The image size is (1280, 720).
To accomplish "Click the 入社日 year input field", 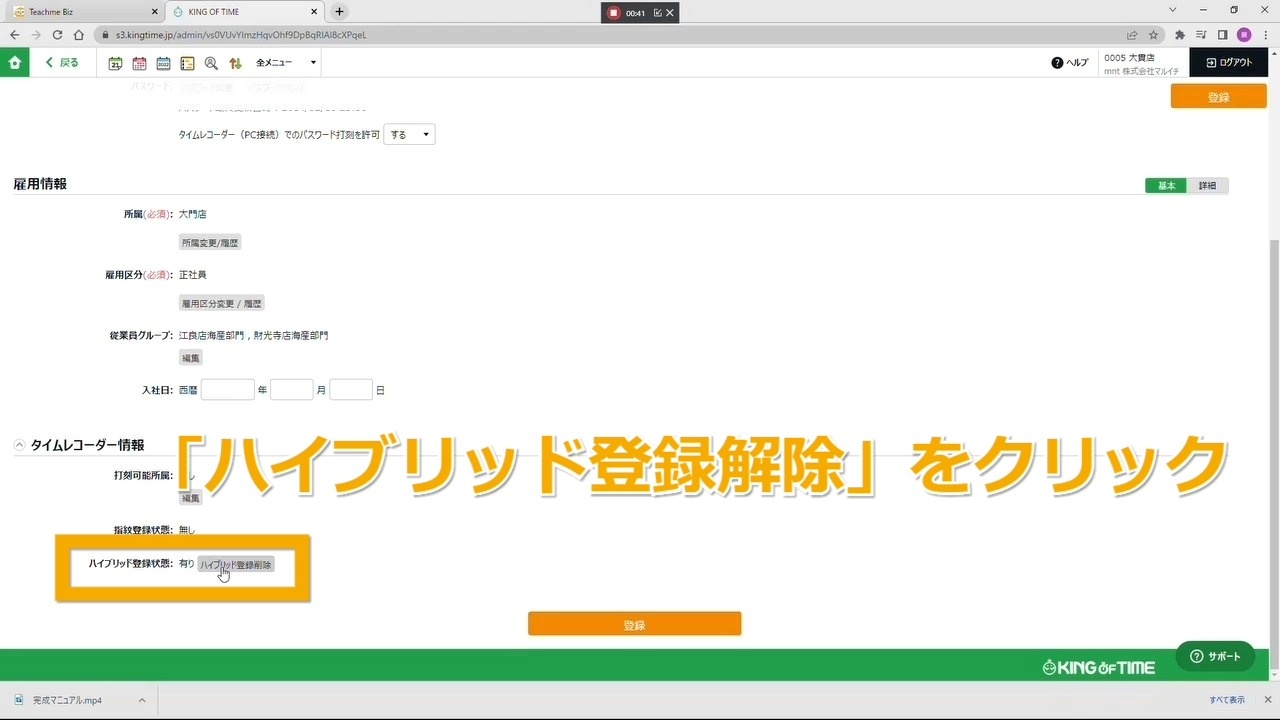I will (x=227, y=390).
